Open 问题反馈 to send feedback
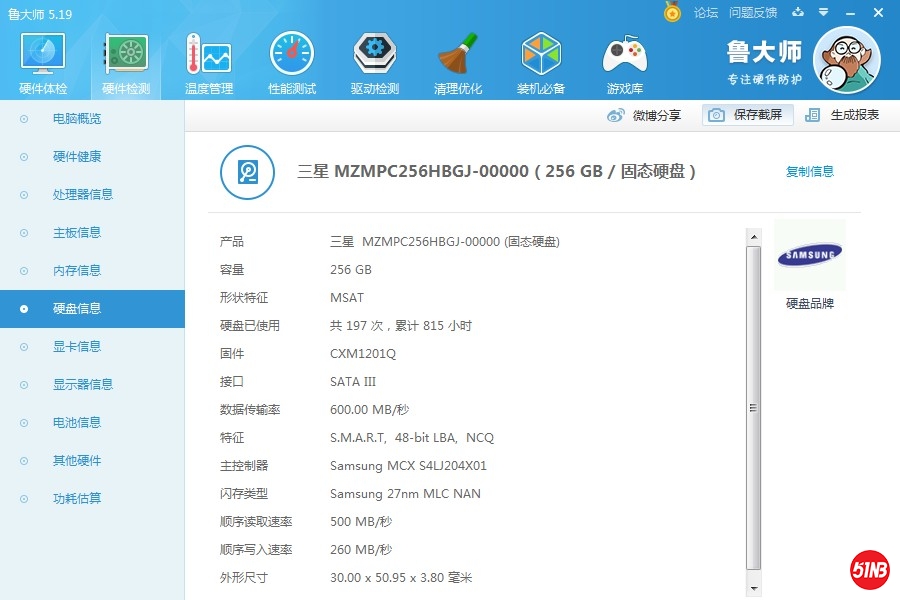The height and width of the screenshot is (600, 900). click(x=753, y=12)
